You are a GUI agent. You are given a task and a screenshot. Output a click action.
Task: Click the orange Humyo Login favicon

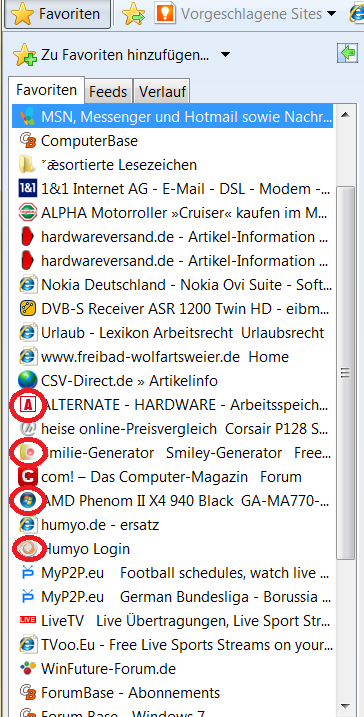coord(28,548)
